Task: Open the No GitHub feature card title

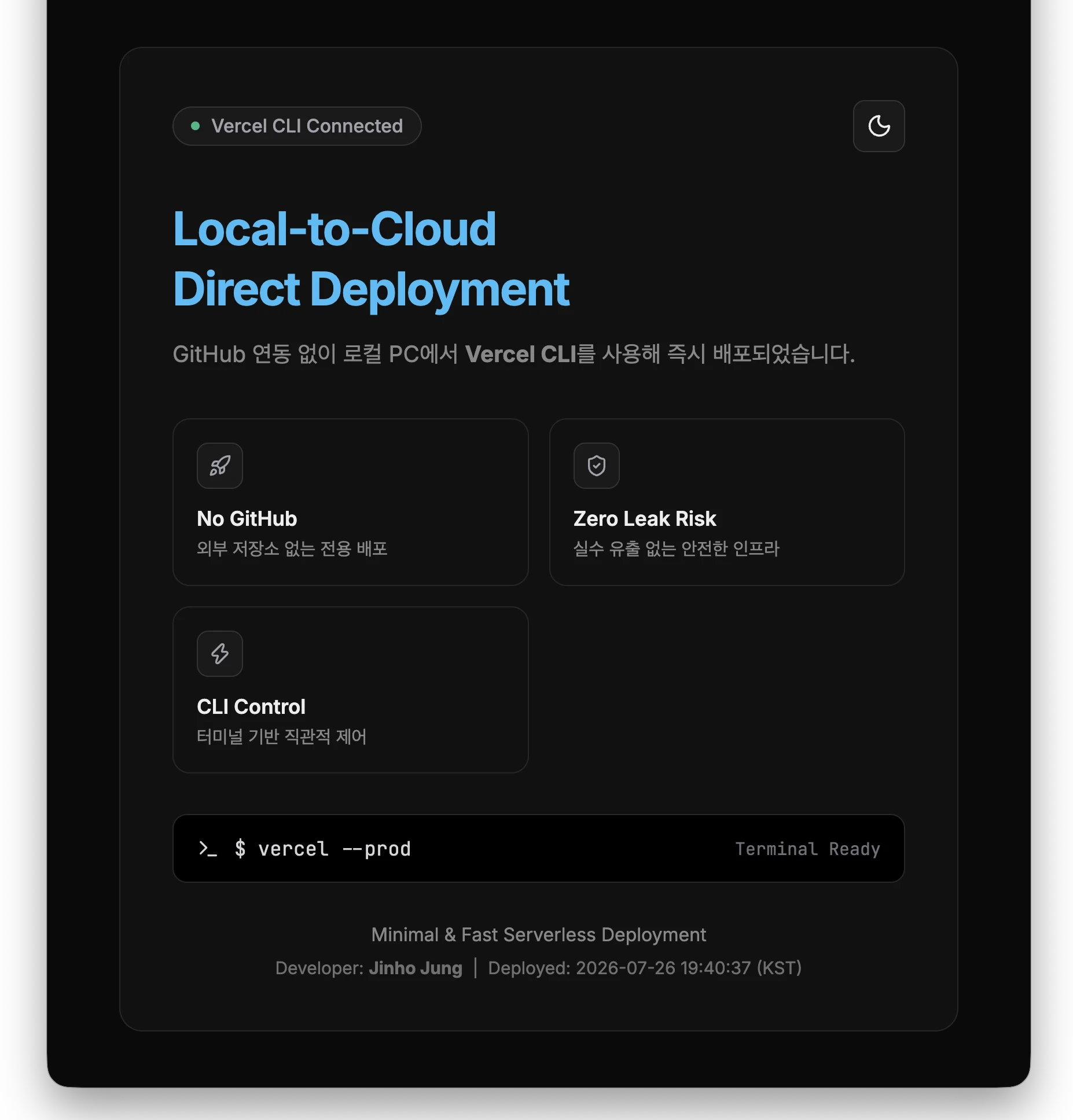Action: [x=247, y=519]
